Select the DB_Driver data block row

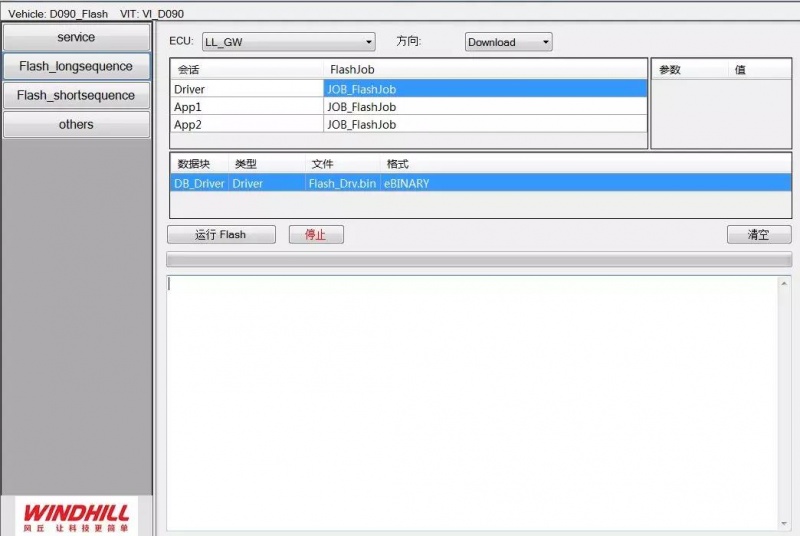click(199, 183)
